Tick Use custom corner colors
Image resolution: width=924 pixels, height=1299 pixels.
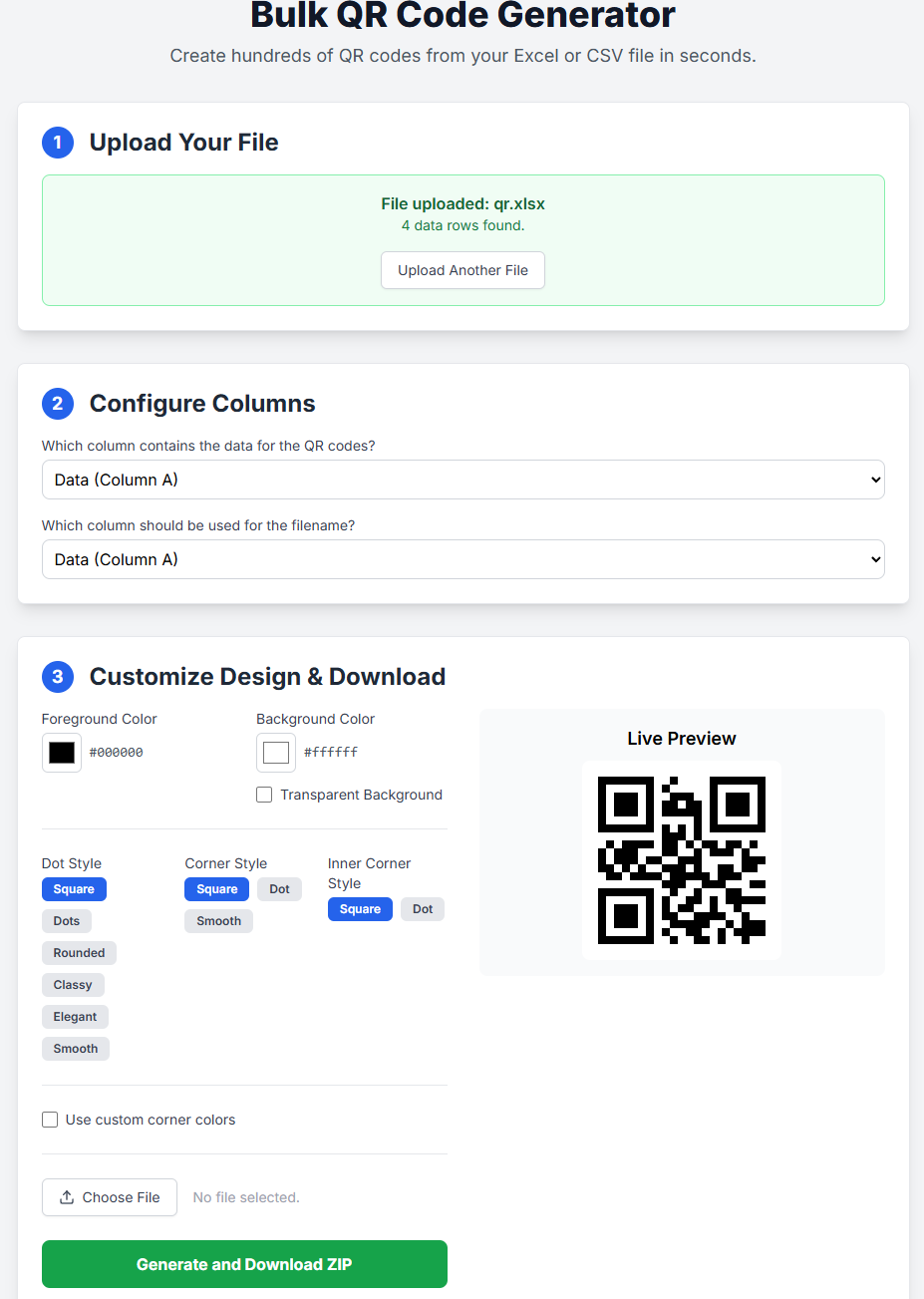click(x=50, y=1120)
